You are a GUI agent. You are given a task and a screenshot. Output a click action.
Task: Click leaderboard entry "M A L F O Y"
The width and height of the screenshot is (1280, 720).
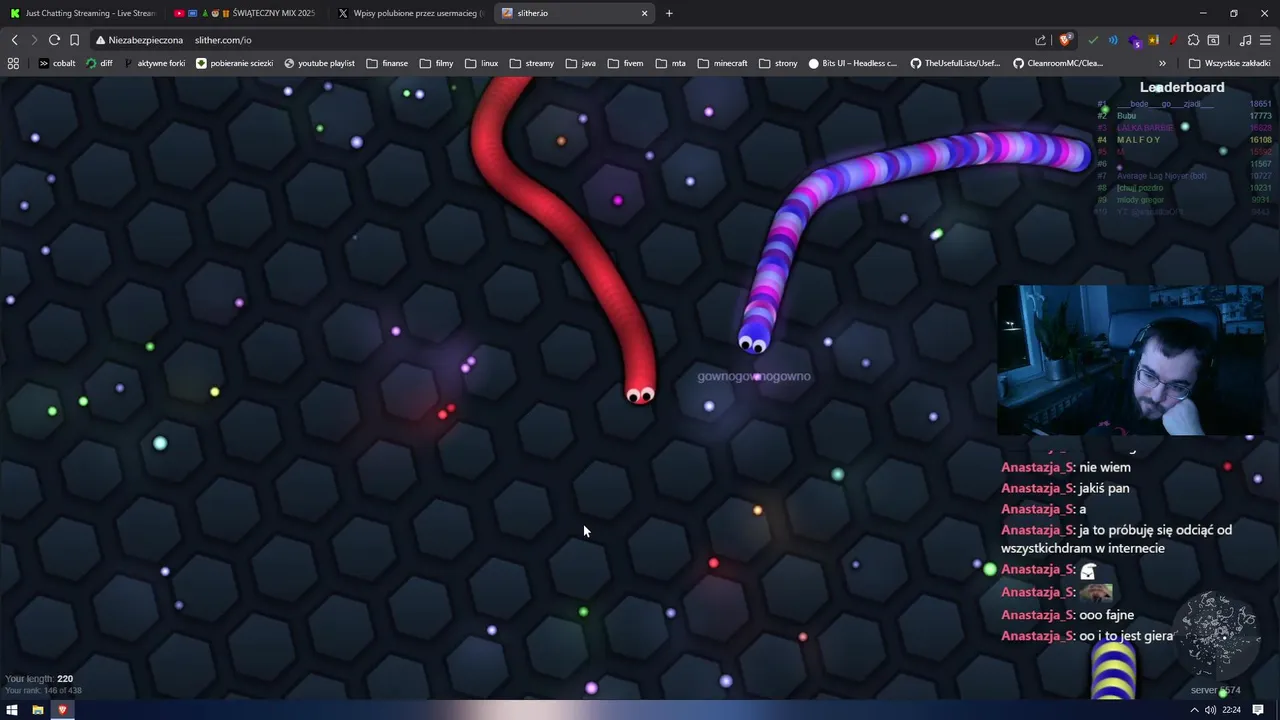[1139, 140]
